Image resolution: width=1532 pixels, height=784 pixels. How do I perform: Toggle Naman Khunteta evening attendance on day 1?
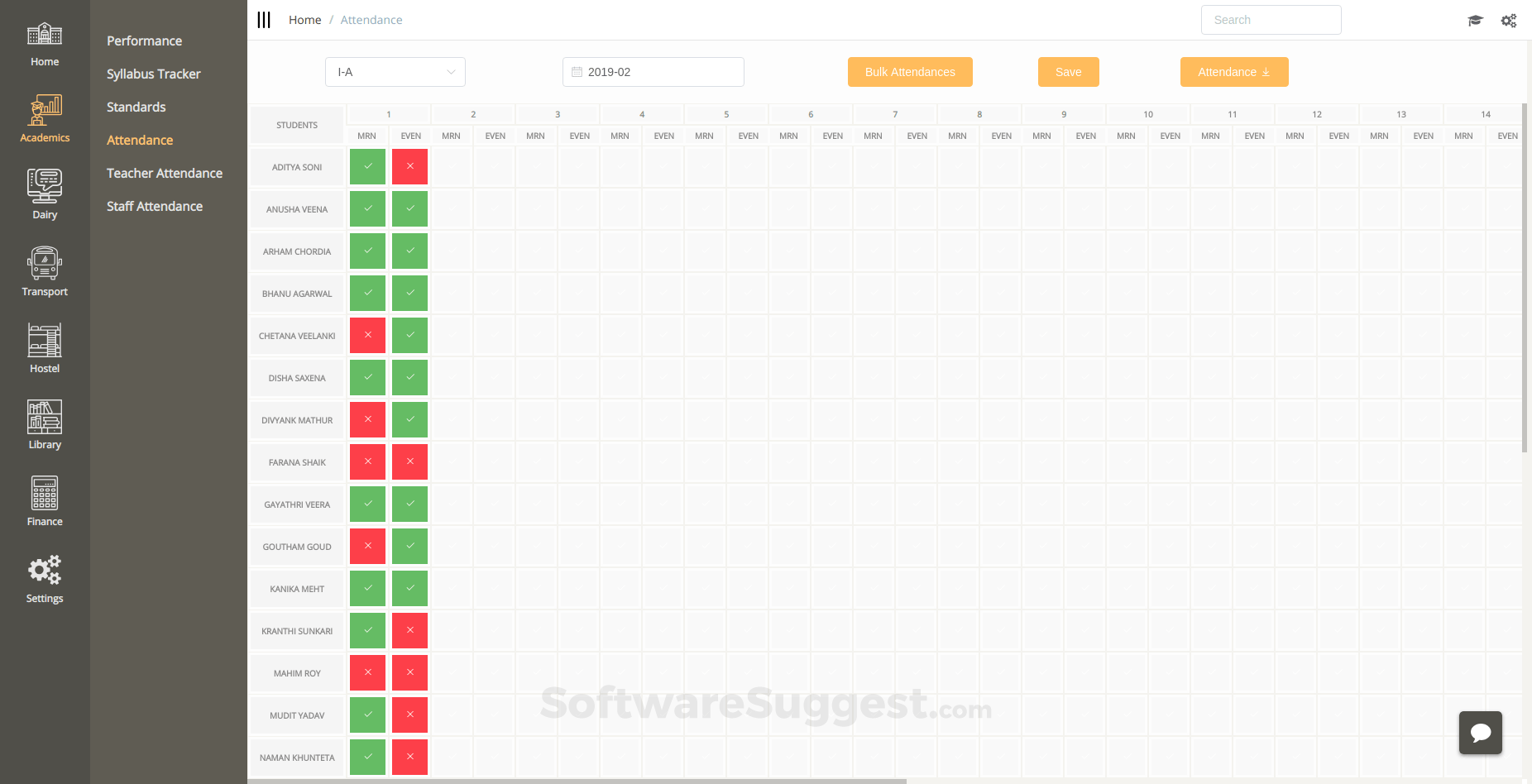[410, 757]
